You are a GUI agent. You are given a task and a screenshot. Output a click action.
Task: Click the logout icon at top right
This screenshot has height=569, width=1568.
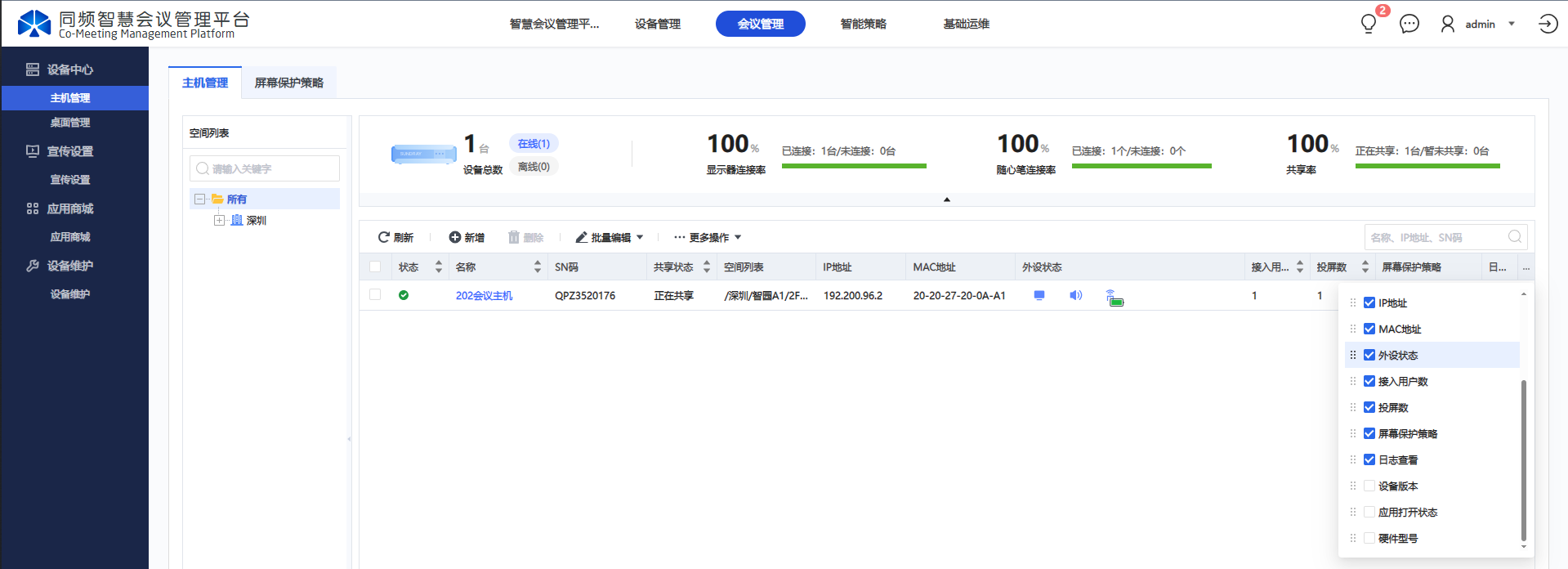coord(1548,24)
